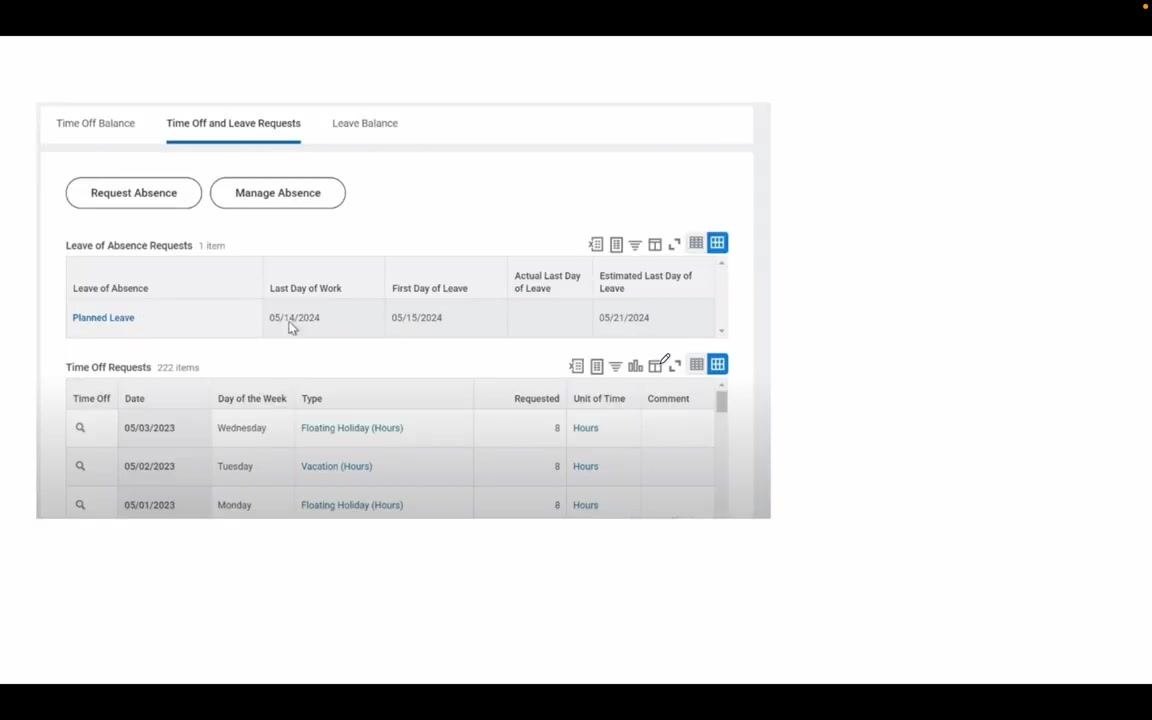Switch Time Off Requests table to compact grid

click(696, 364)
